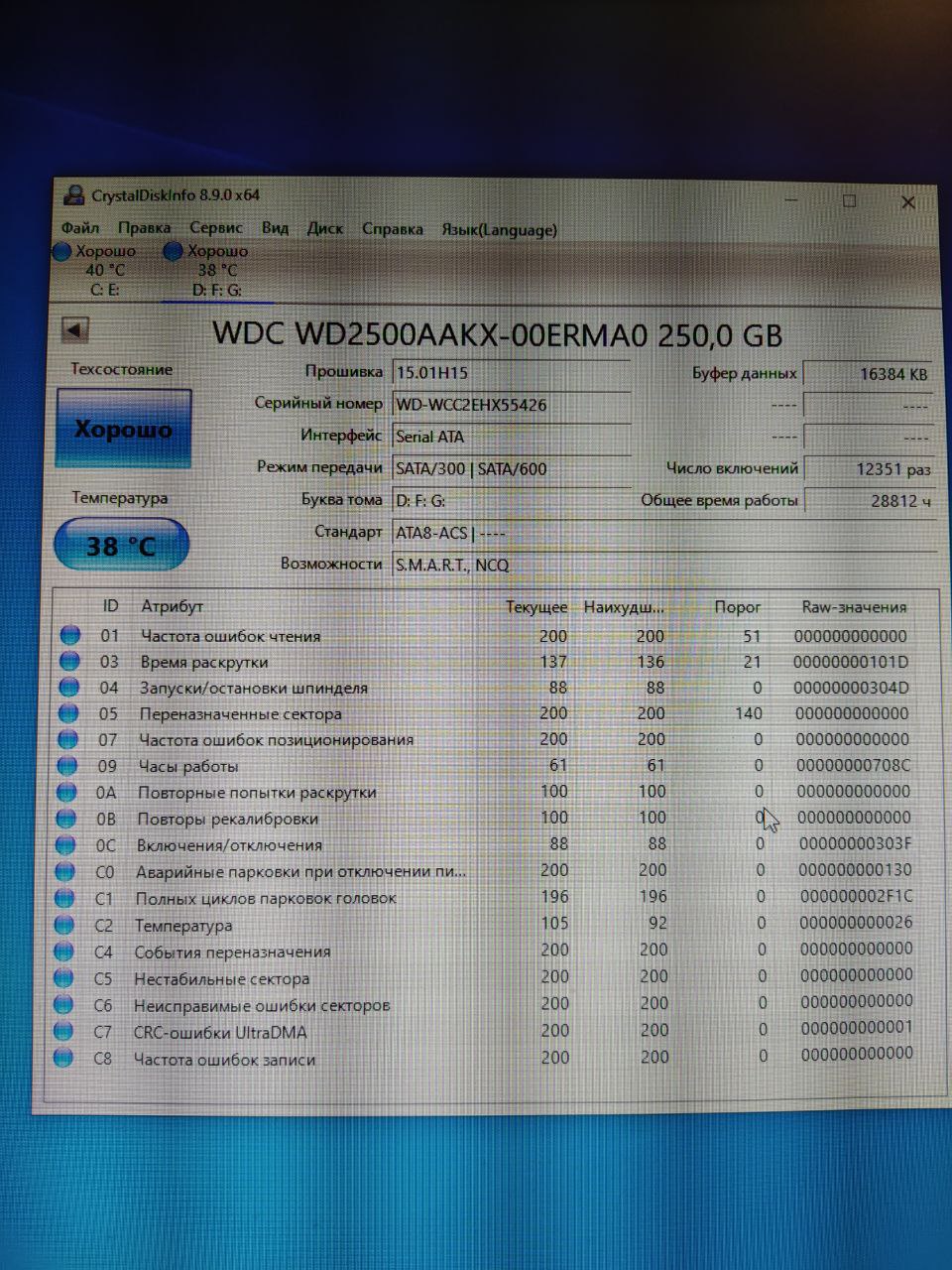
Task: Click the status dot for attribute C4
Action: coord(64,952)
